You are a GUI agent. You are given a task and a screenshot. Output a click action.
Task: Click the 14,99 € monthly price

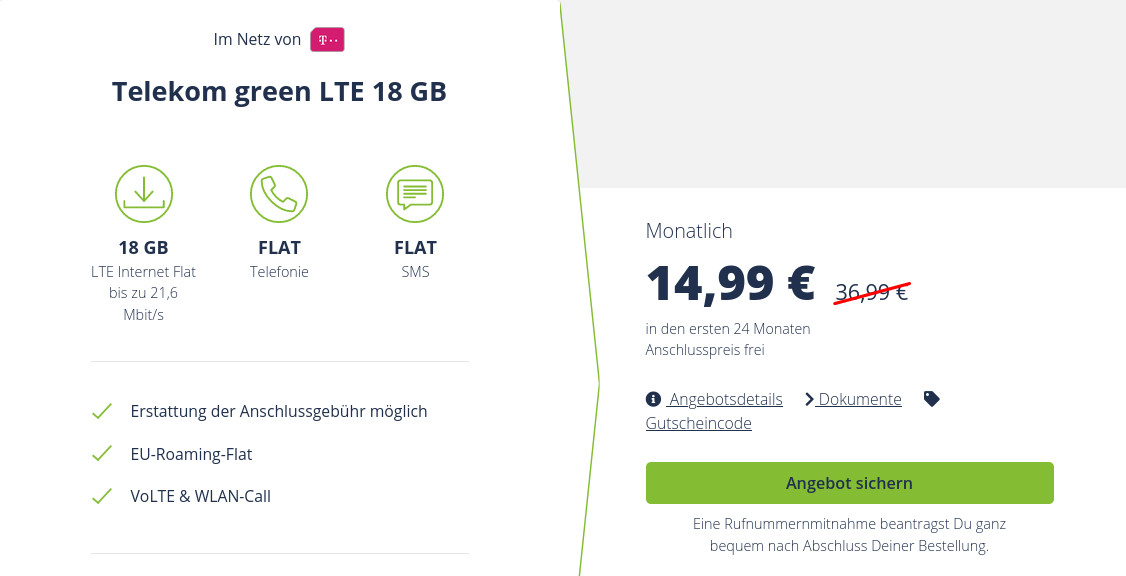tap(730, 284)
